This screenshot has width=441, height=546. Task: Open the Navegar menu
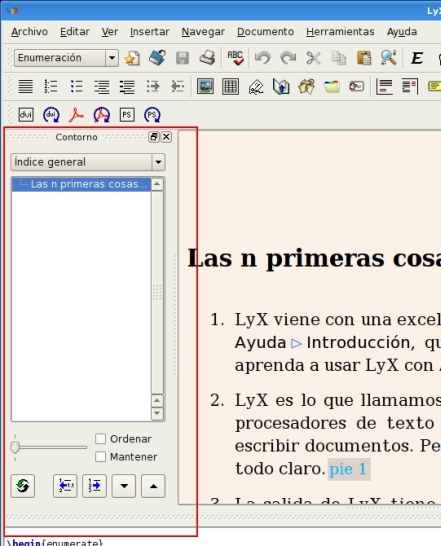pos(203,32)
